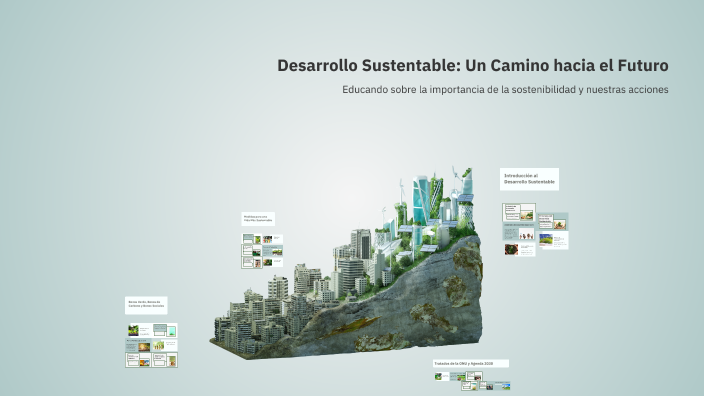Open slide cluster under 'Tratados de la ONU'
Viewport: 704px width, 396px height.
click(x=472, y=380)
